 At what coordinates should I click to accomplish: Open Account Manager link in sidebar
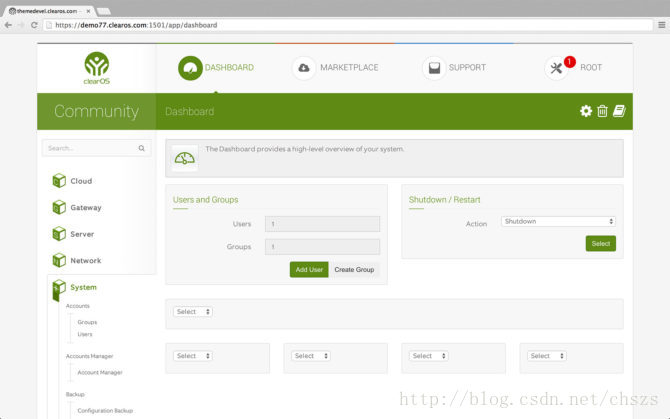(x=100, y=372)
